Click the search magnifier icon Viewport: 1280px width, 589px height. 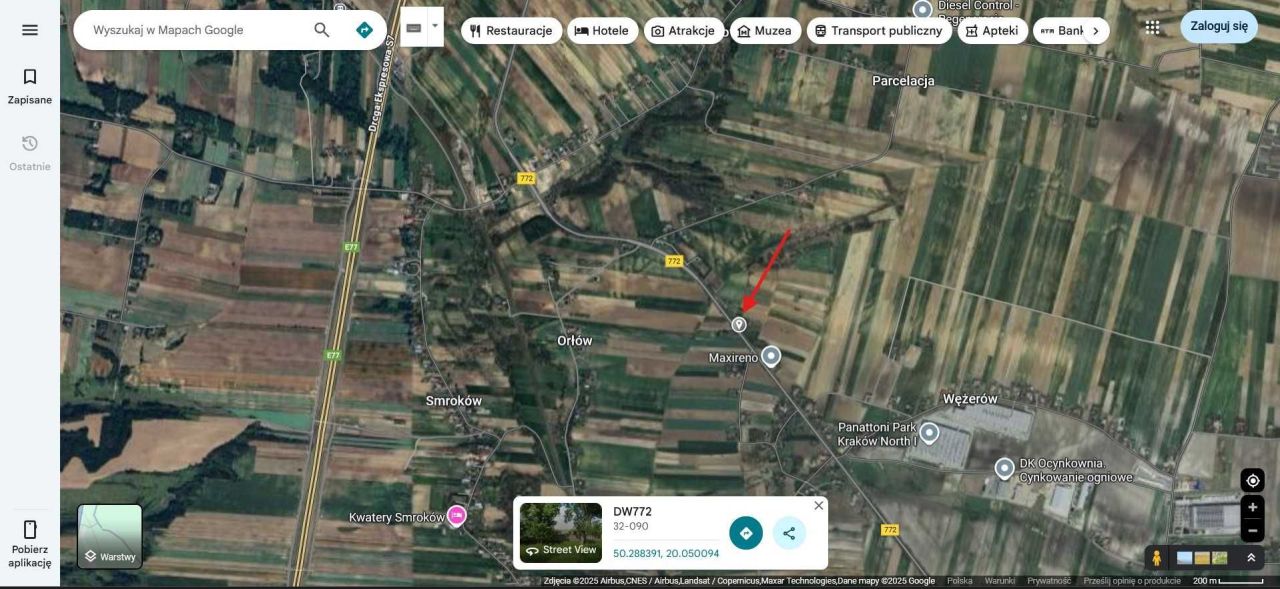tap(322, 30)
